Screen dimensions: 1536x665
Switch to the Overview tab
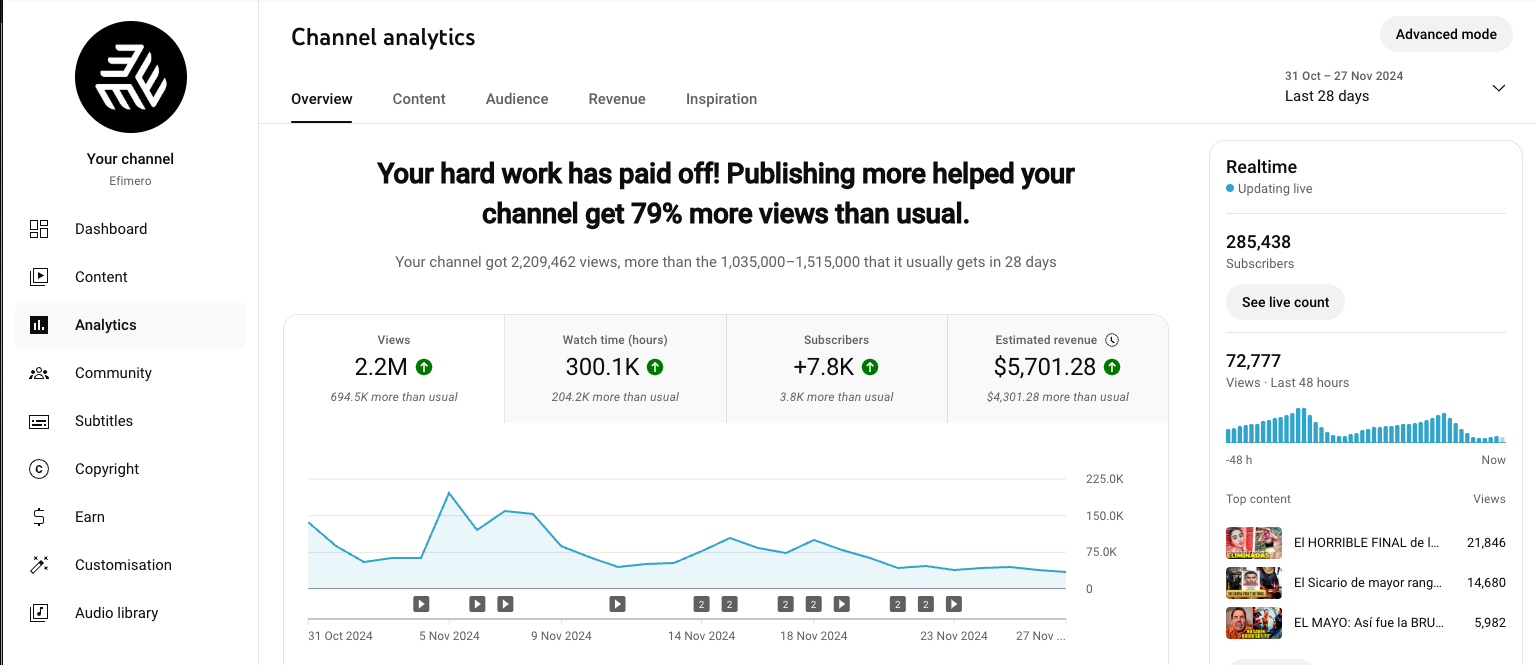point(322,99)
